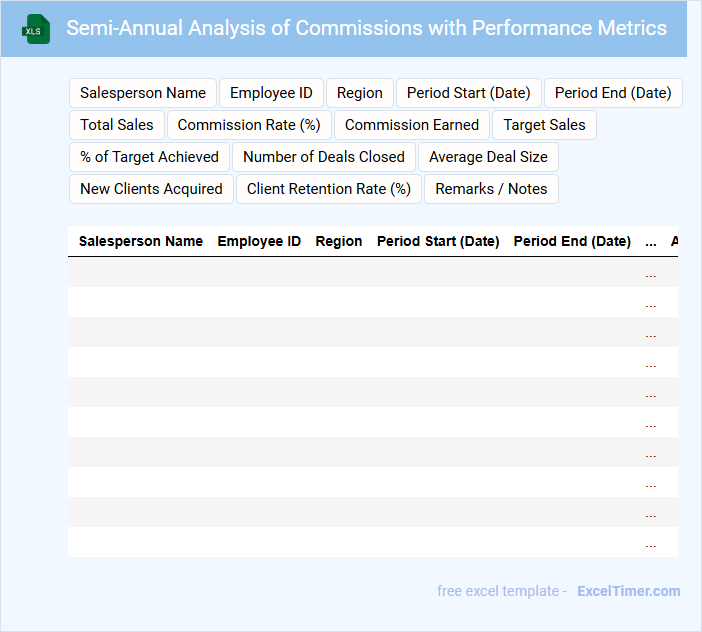
Task: Expand the ellipsis column in table header
Action: click(651, 241)
